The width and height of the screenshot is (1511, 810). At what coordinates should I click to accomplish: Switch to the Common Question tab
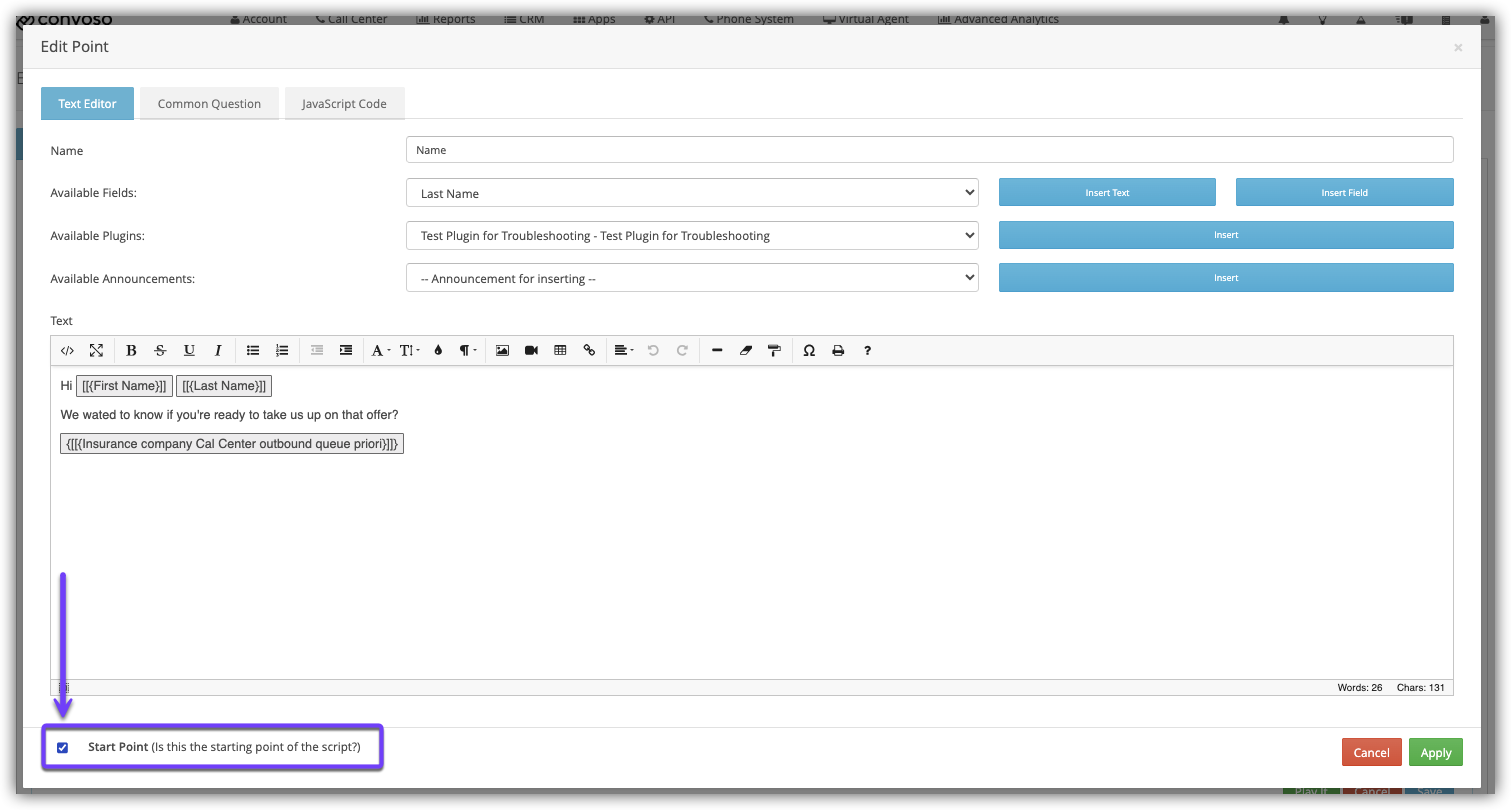[x=209, y=104]
